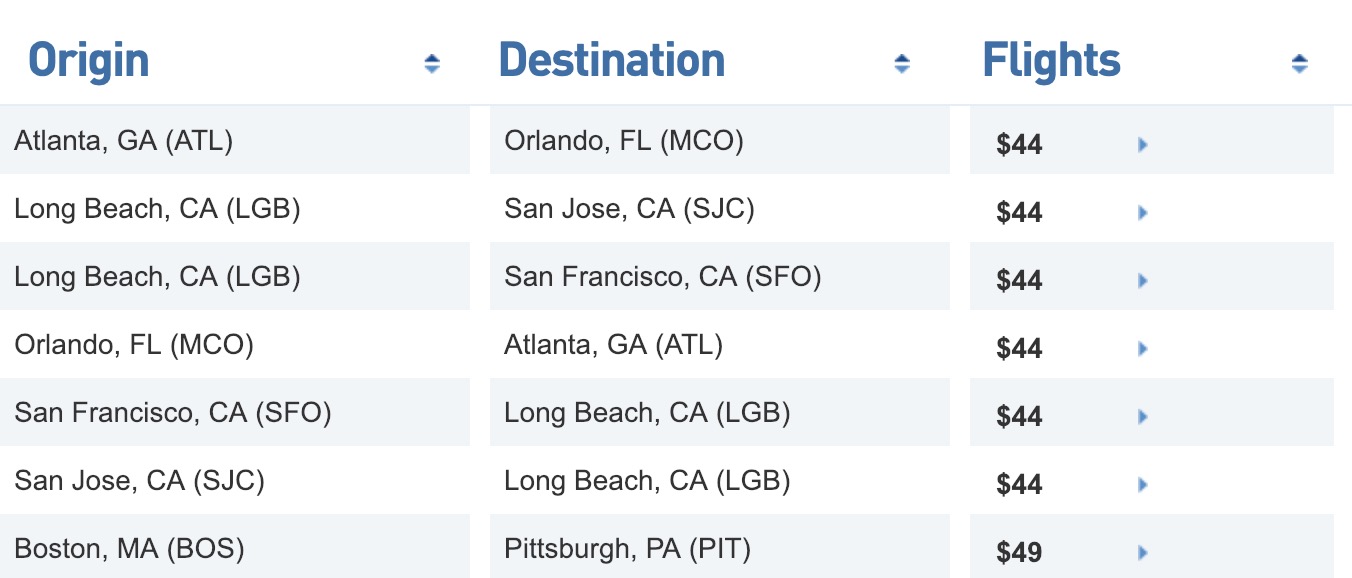Select the Destination column header

click(x=612, y=61)
